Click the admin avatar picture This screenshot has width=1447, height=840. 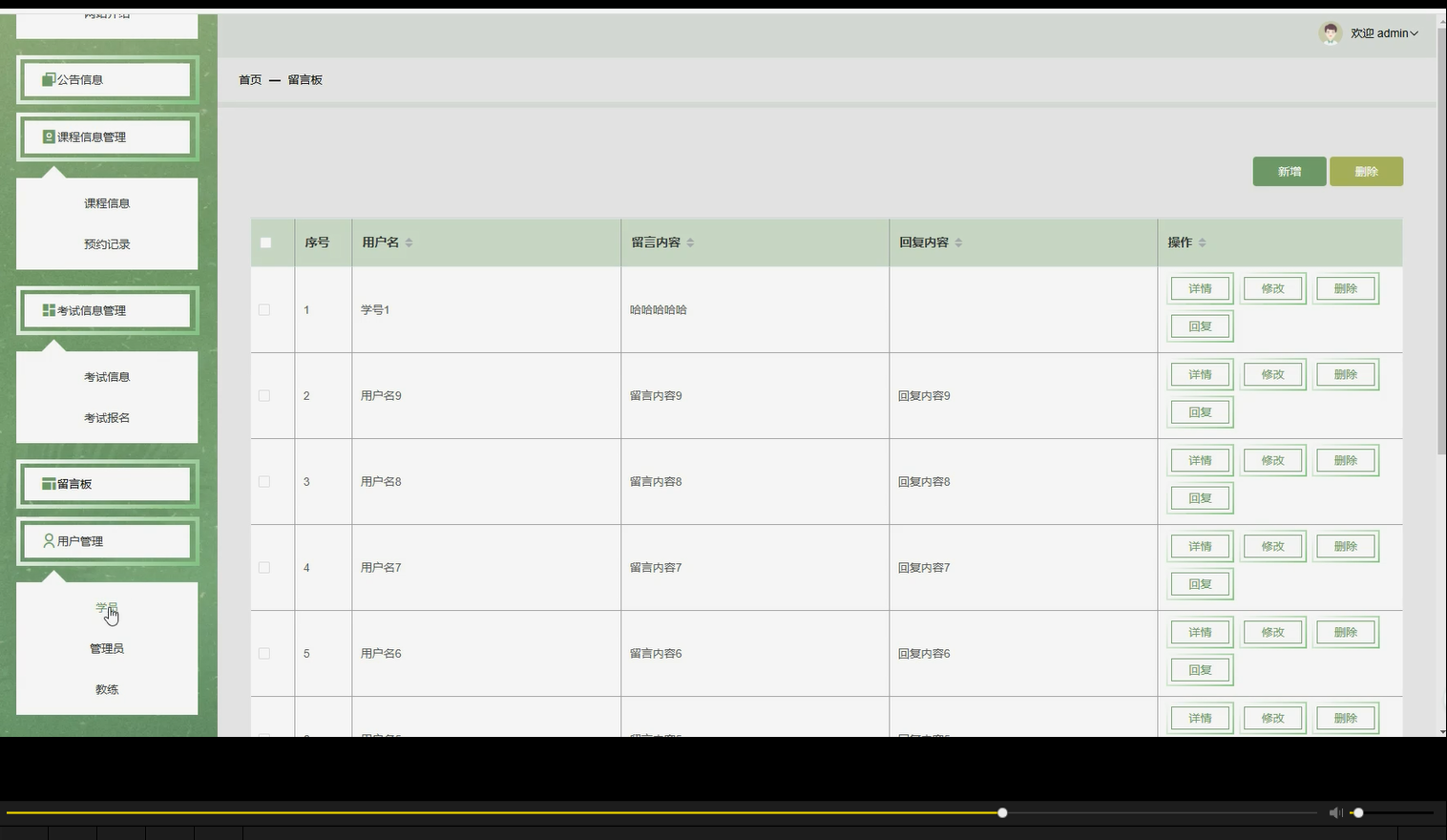coord(1330,33)
